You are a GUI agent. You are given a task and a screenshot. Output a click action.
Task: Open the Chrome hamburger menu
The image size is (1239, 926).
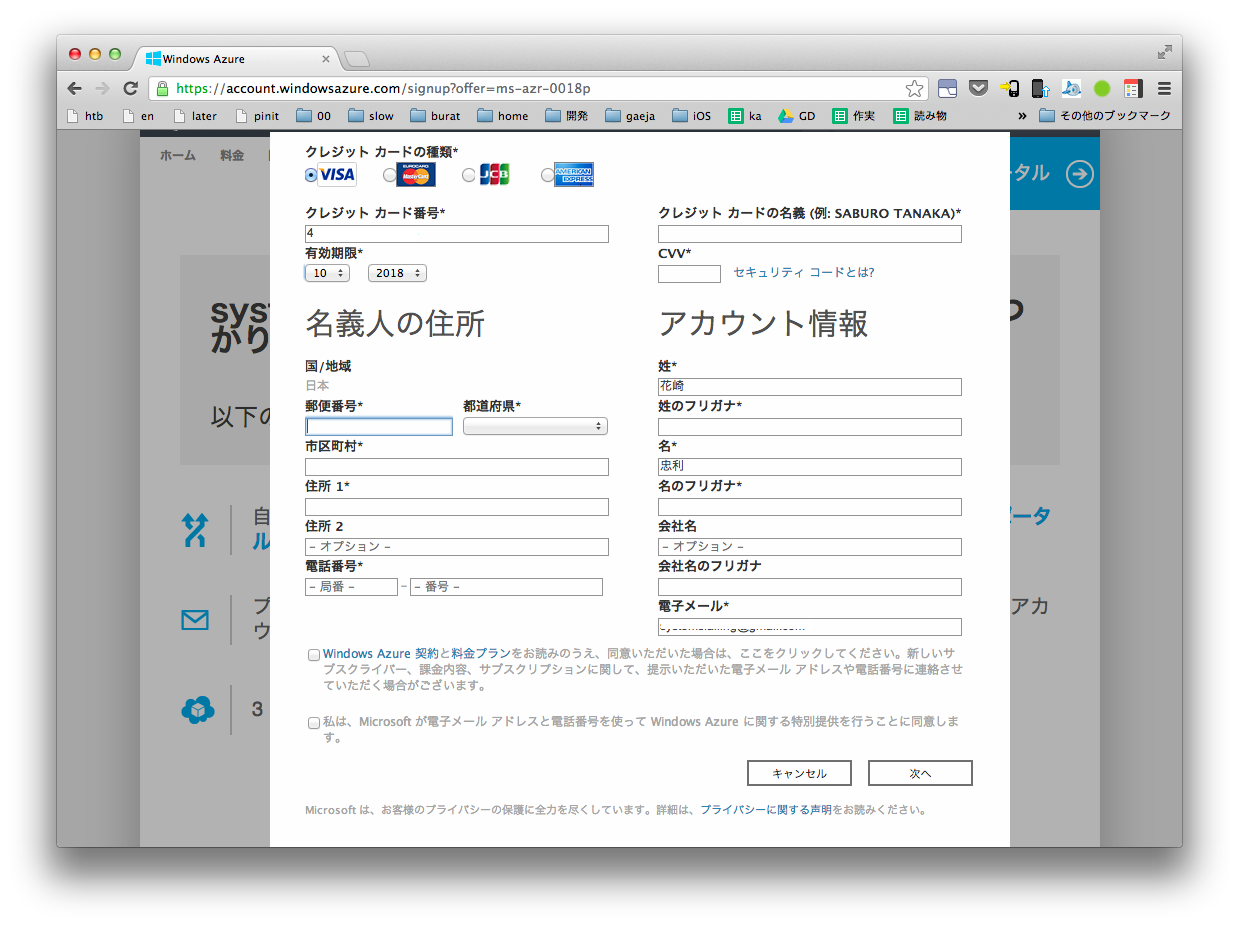1164,88
